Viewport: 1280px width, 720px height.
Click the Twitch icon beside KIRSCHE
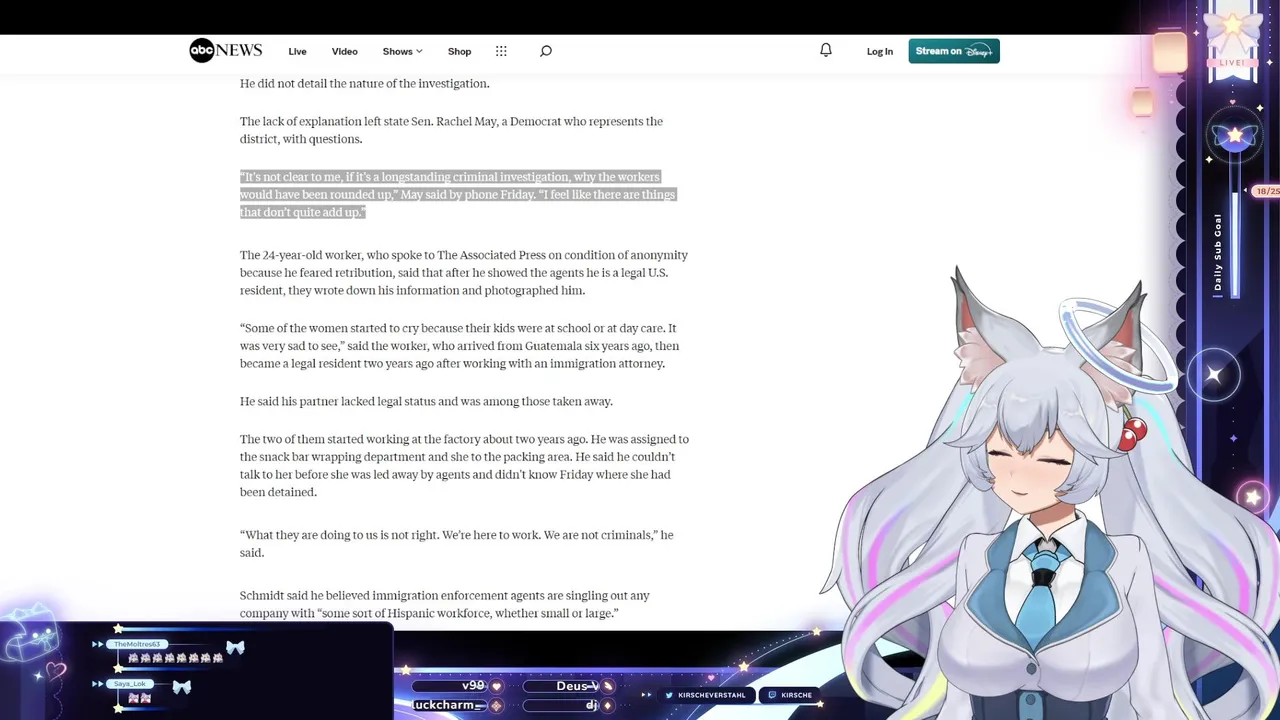772,695
